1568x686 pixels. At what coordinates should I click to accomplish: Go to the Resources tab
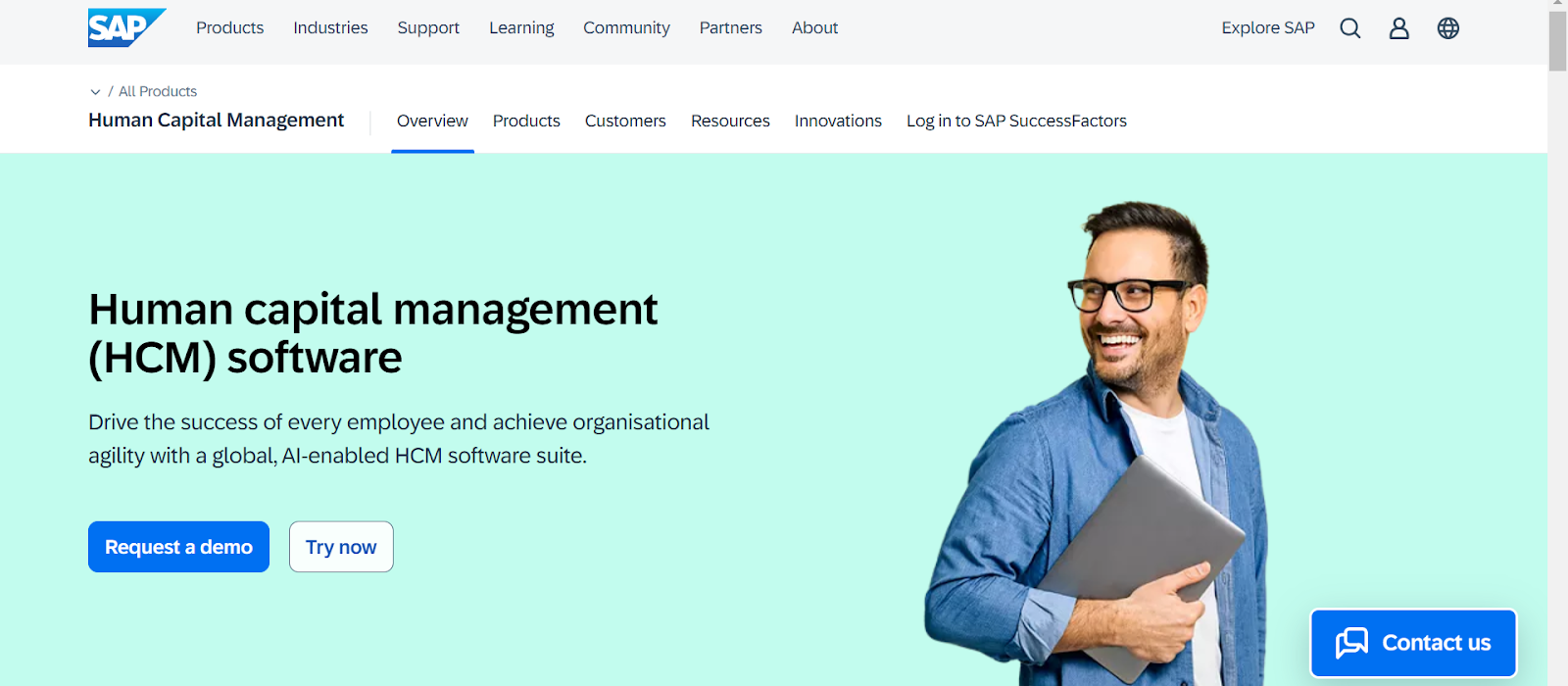[x=730, y=122]
